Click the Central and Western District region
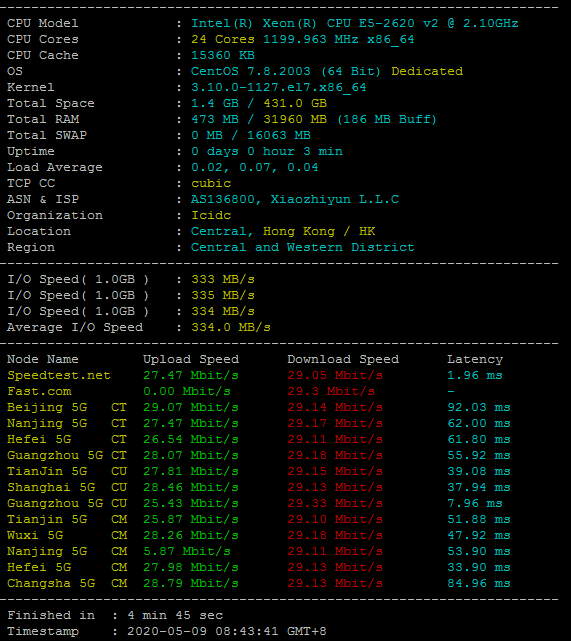571x641 pixels. 302,247
